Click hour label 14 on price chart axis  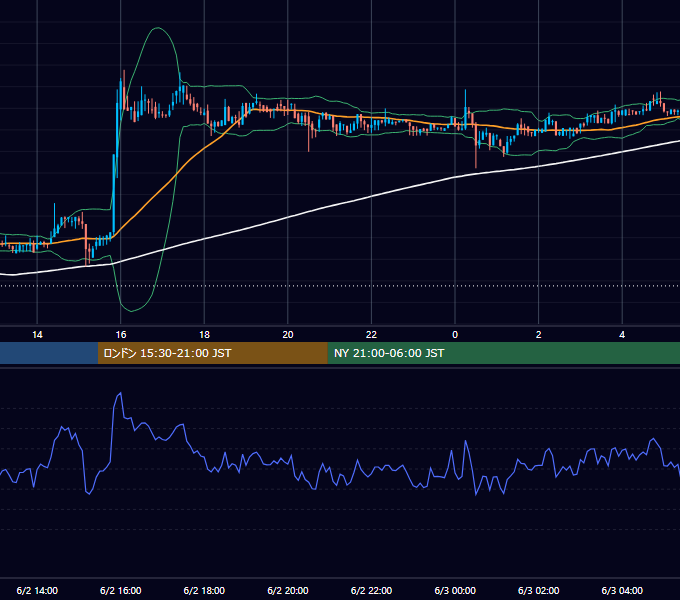click(37, 335)
